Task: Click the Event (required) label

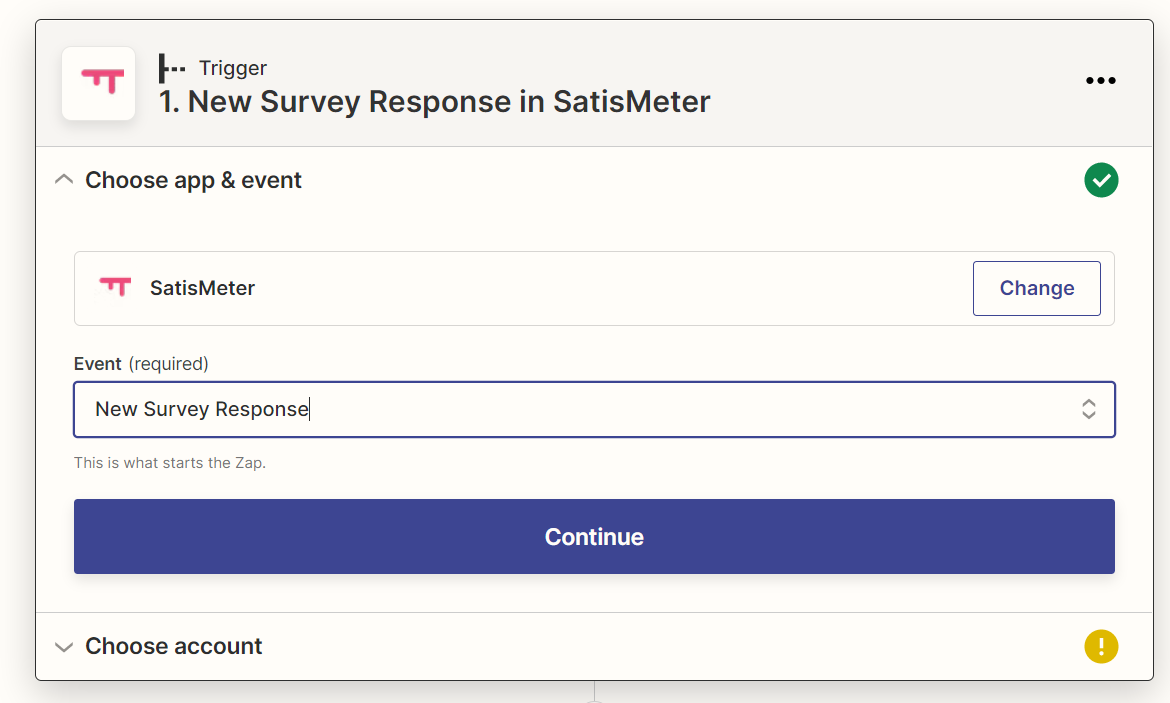Action: [x=141, y=363]
